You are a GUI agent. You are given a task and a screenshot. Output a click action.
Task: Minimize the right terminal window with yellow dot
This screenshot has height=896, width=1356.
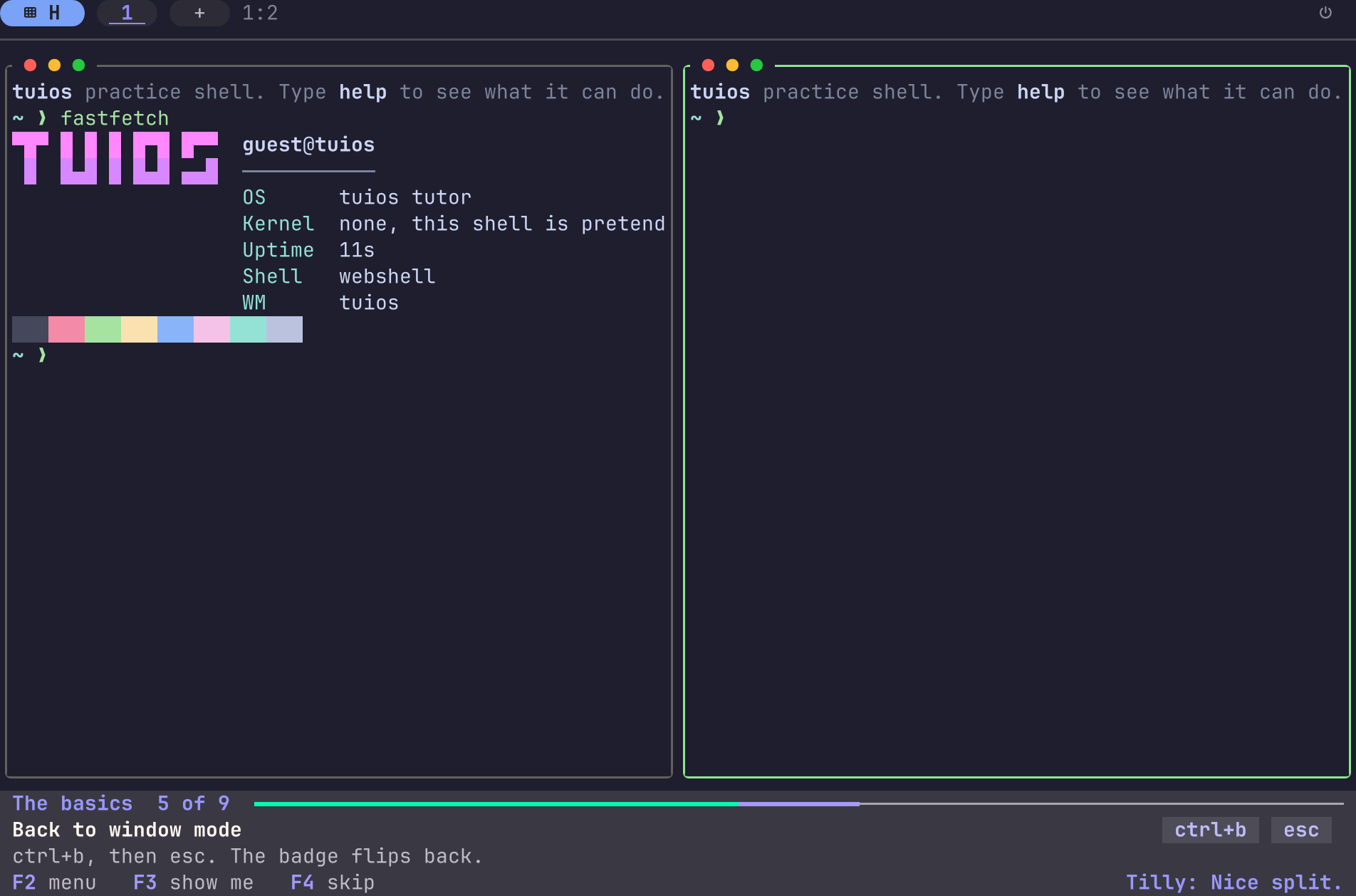point(732,65)
